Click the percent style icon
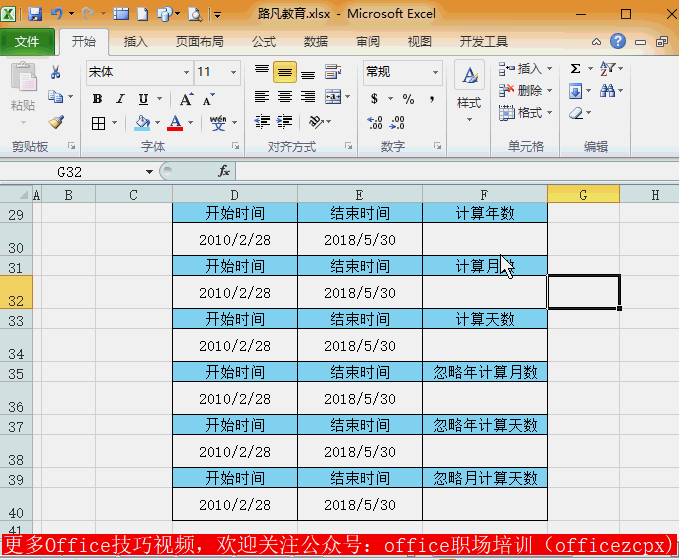Image resolution: width=679 pixels, height=560 pixels. click(408, 99)
